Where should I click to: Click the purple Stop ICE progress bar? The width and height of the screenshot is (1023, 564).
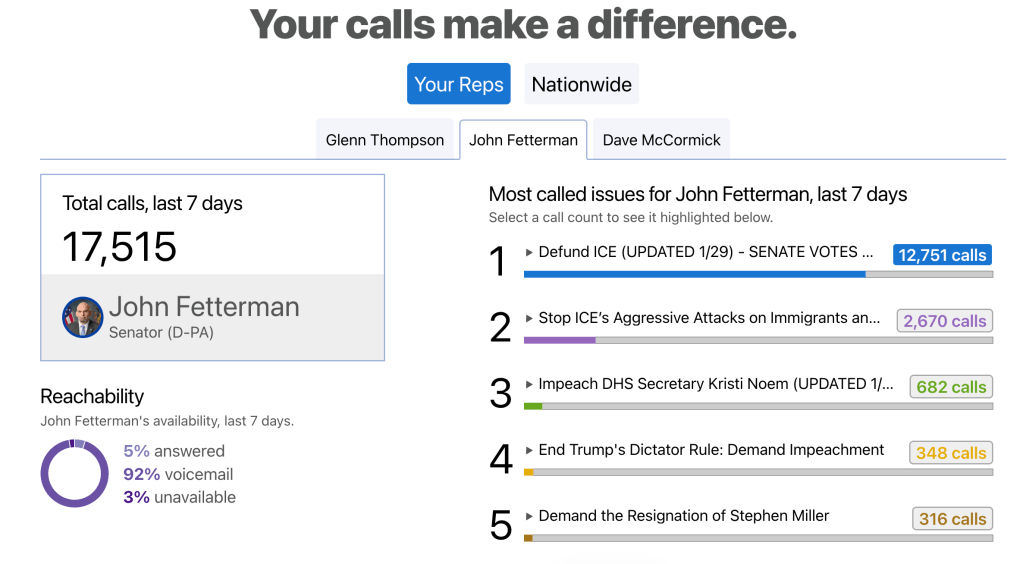[x=559, y=340]
